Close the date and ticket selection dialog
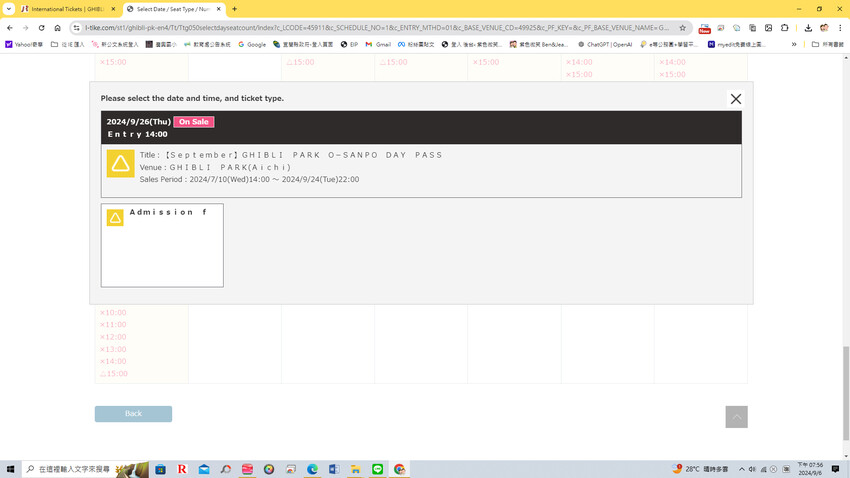This screenshot has width=850, height=478. pos(735,99)
